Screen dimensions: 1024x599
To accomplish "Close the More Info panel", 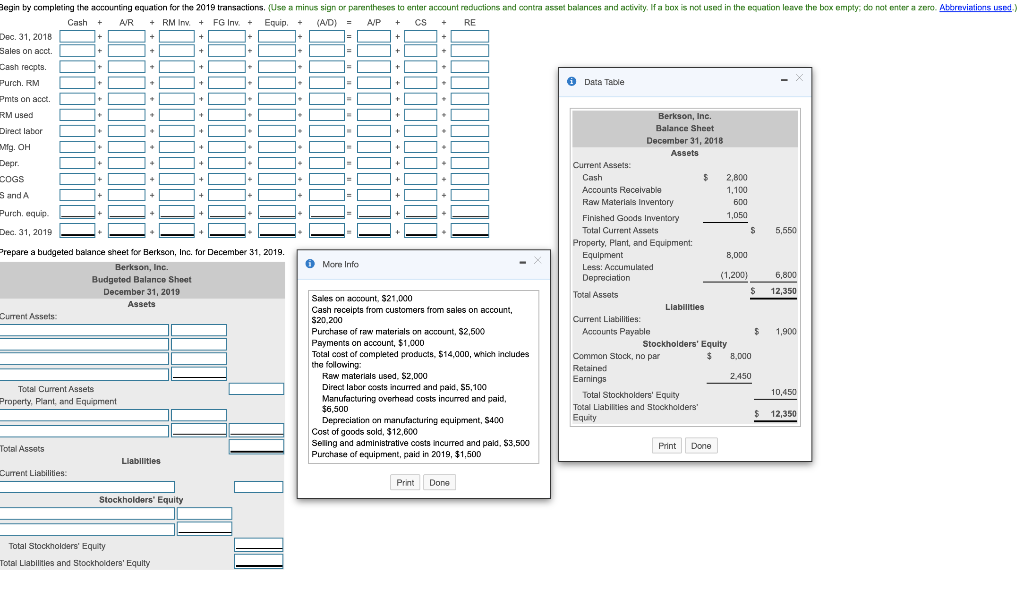I will point(540,258).
